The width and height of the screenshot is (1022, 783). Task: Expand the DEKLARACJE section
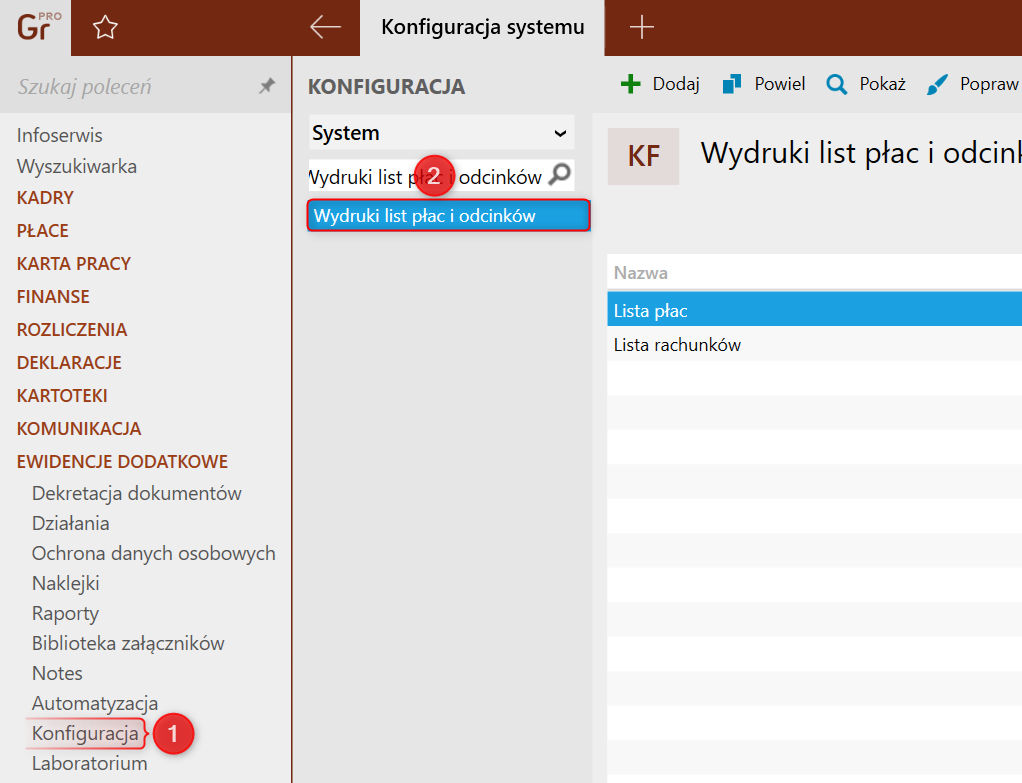(x=69, y=362)
